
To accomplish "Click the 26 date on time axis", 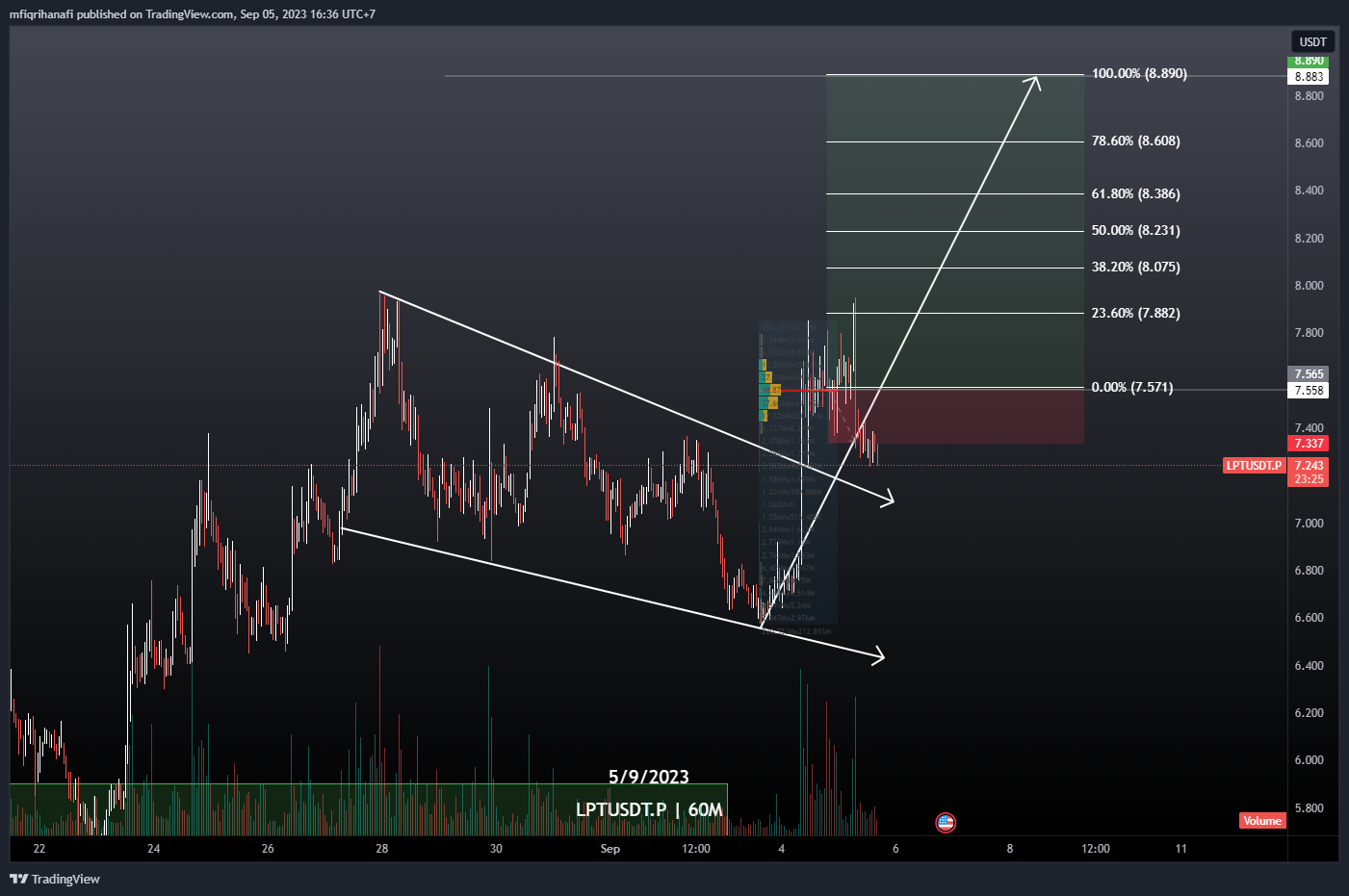I will [268, 849].
